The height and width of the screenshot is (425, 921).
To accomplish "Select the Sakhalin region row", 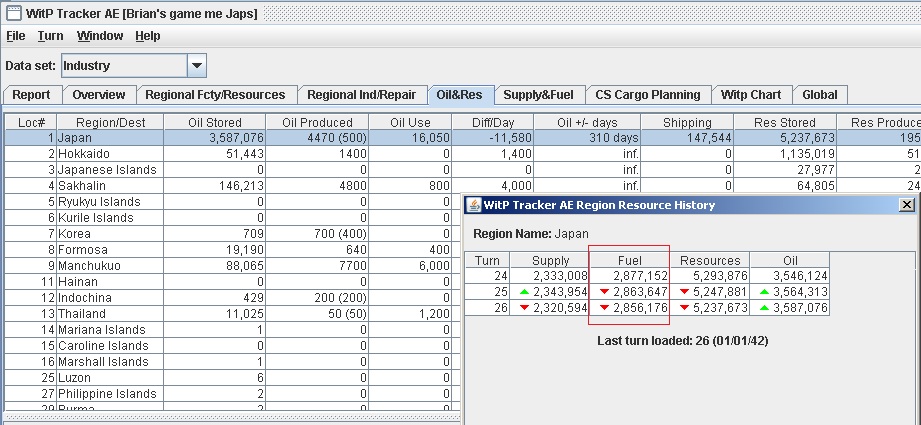I will coord(463,185).
